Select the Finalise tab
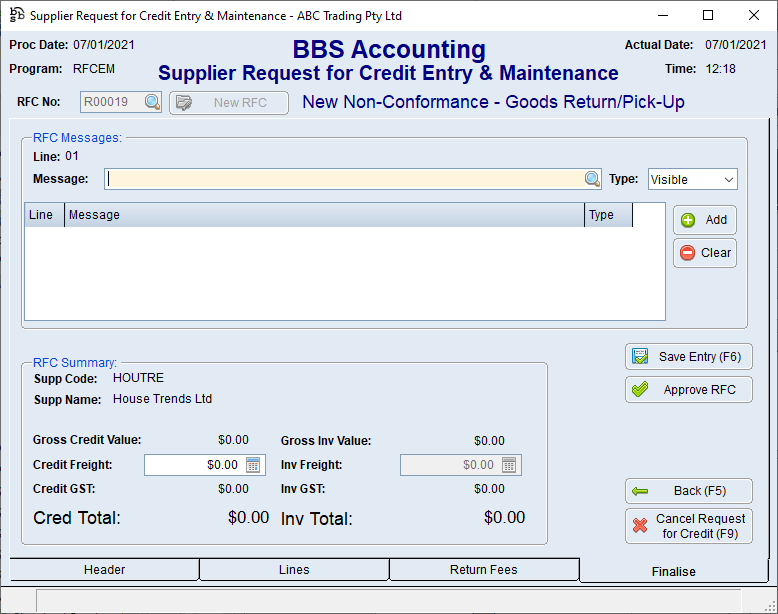 (x=672, y=572)
